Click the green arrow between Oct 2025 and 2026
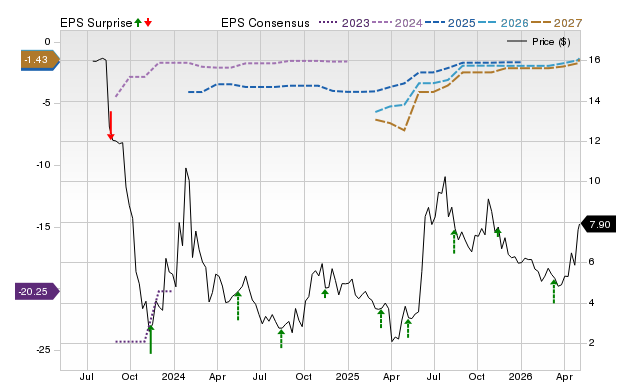The height and width of the screenshot is (382, 640). (x=498, y=232)
